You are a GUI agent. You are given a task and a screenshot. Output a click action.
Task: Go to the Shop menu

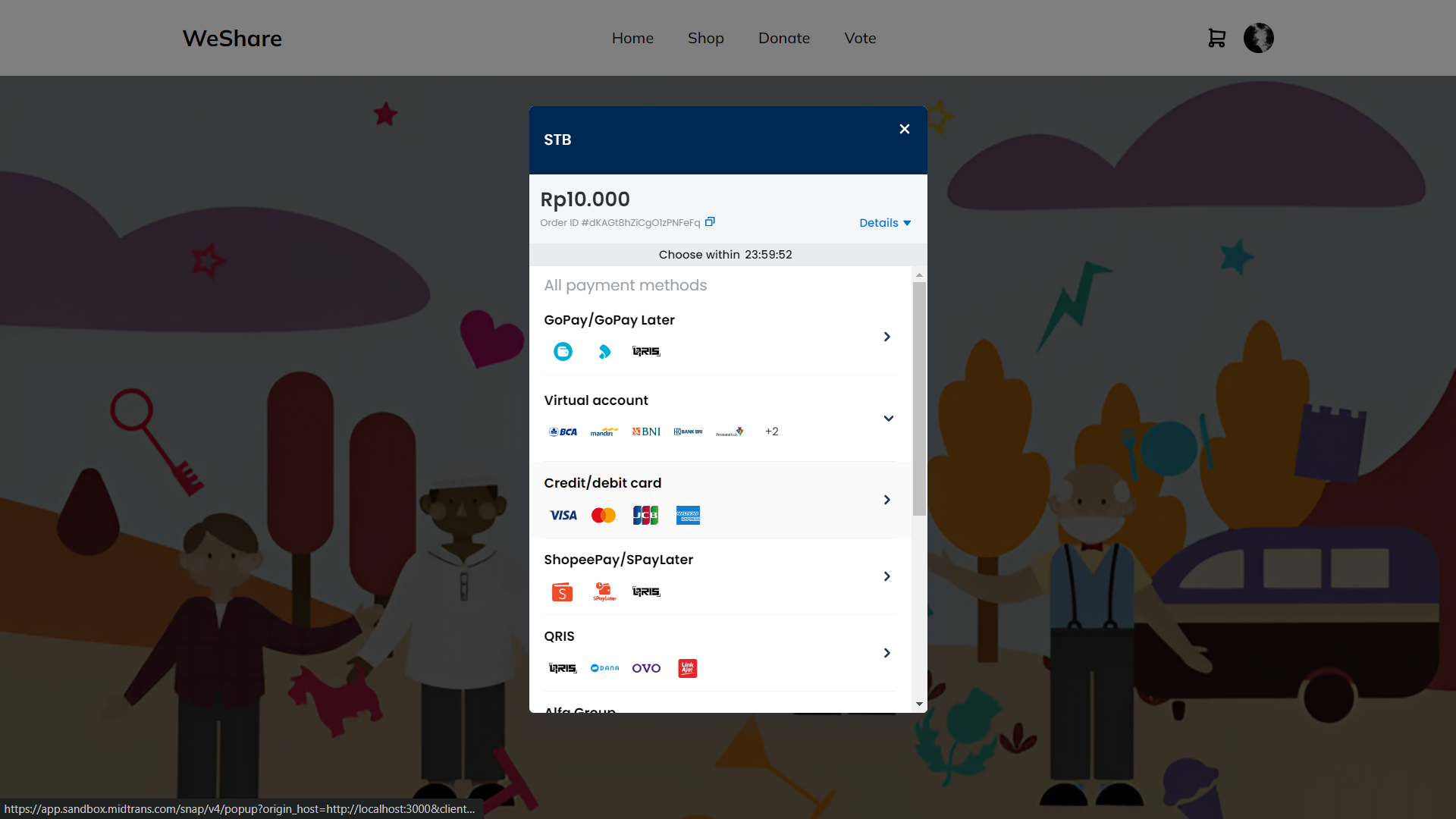pyautogui.click(x=705, y=38)
